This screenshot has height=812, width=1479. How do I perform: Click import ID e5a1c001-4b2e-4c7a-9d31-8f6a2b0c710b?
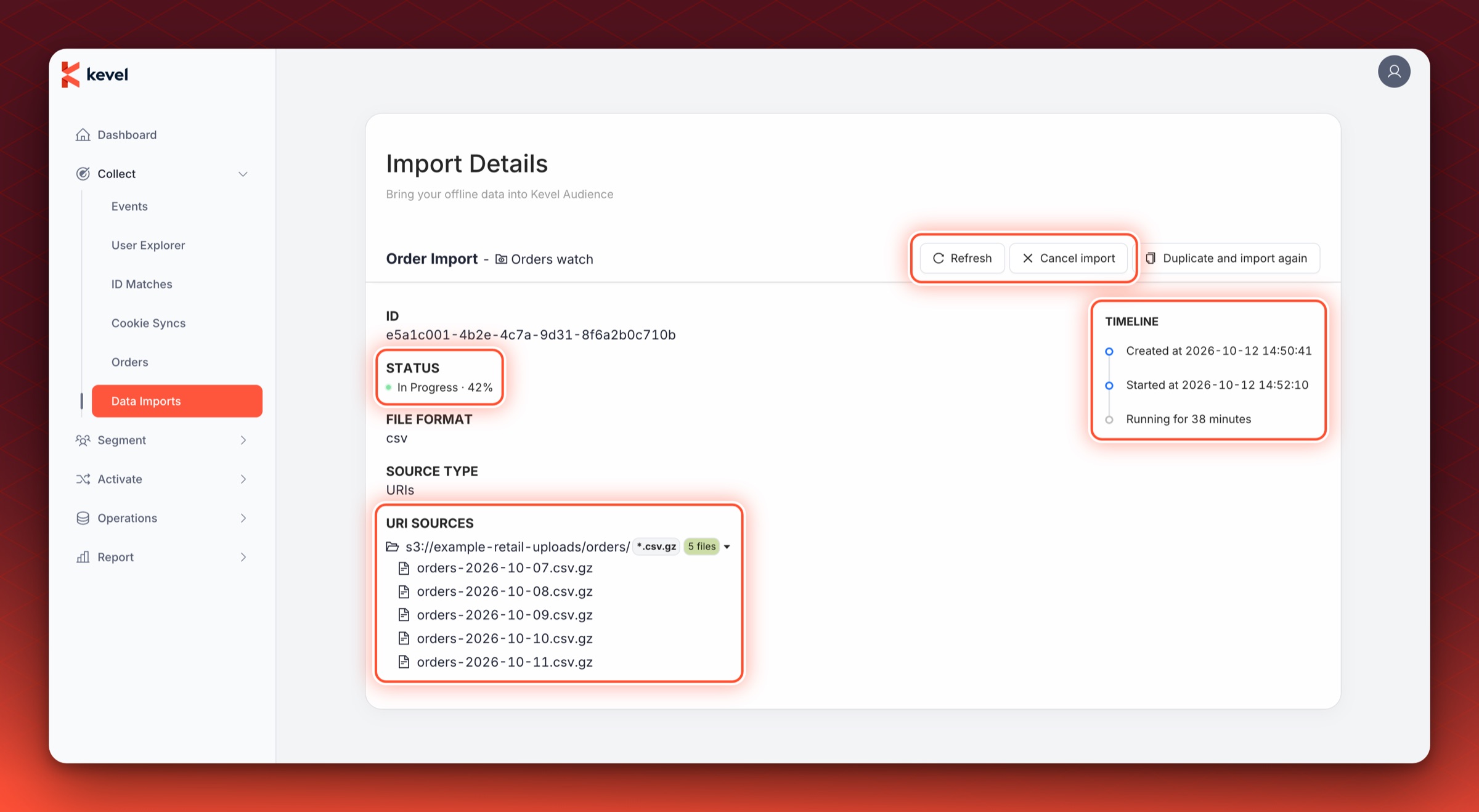[531, 335]
